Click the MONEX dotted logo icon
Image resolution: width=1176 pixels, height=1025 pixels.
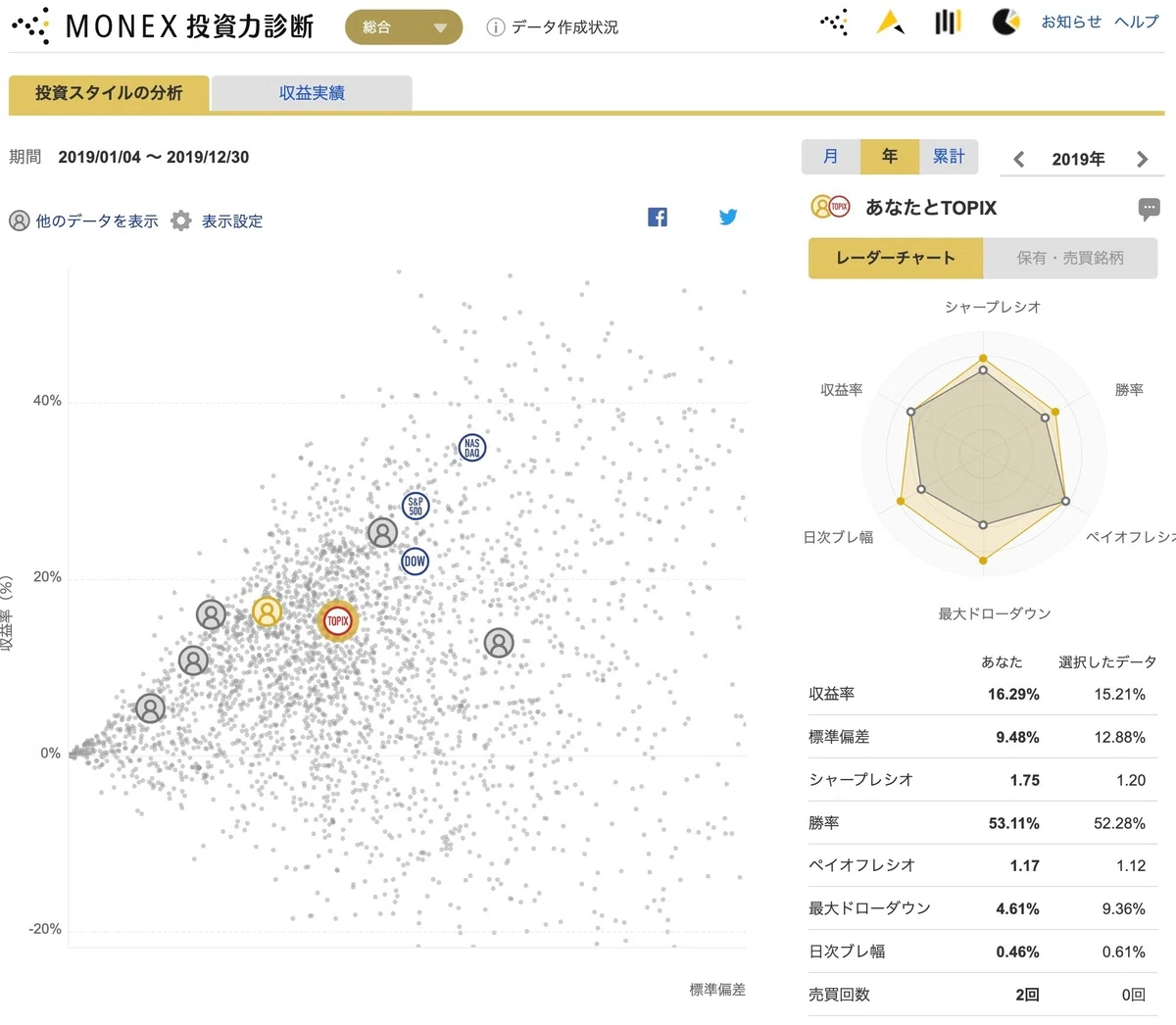coord(30,26)
